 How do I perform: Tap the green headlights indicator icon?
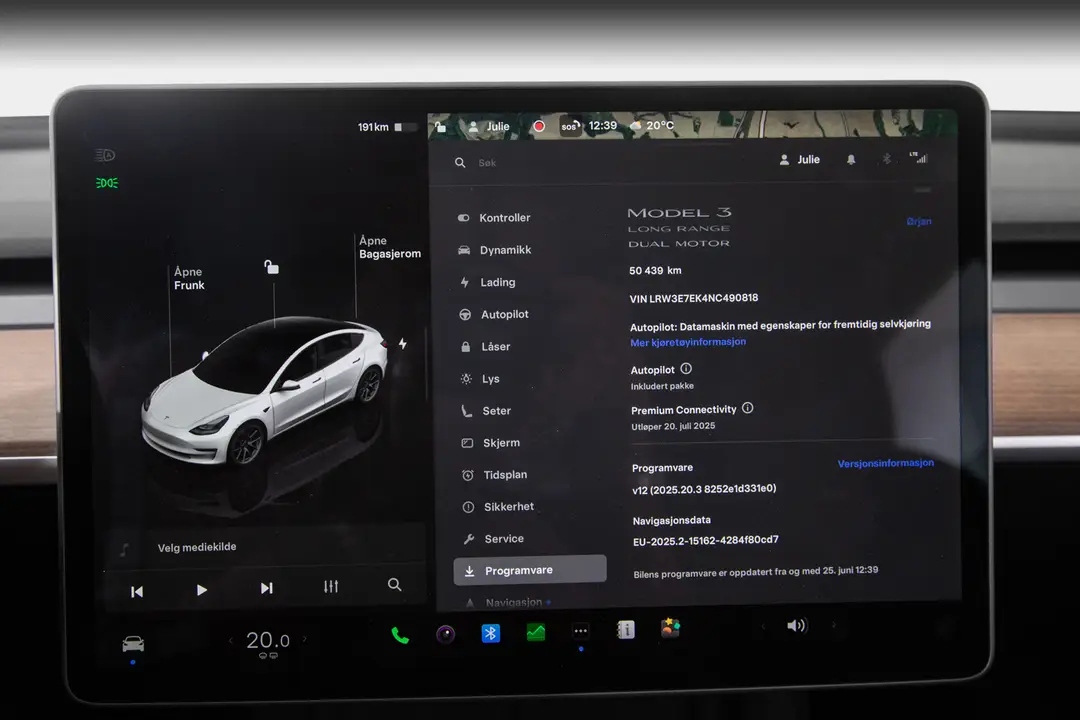coord(107,183)
